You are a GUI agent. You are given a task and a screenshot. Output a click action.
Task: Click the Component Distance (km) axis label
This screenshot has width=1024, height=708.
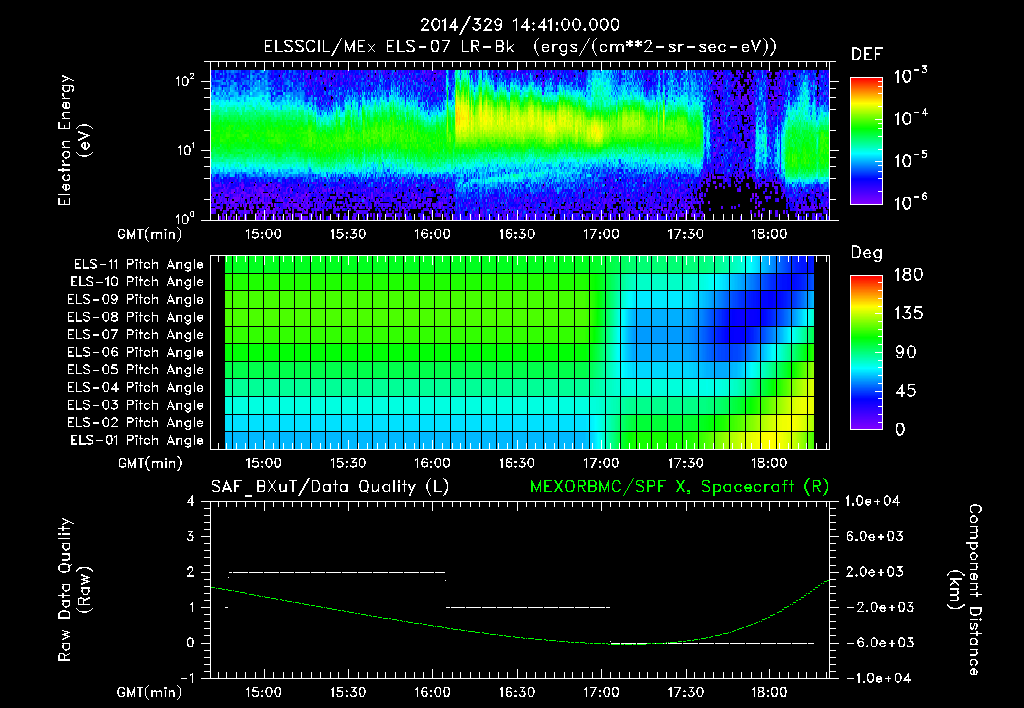pyautogui.click(x=965, y=590)
